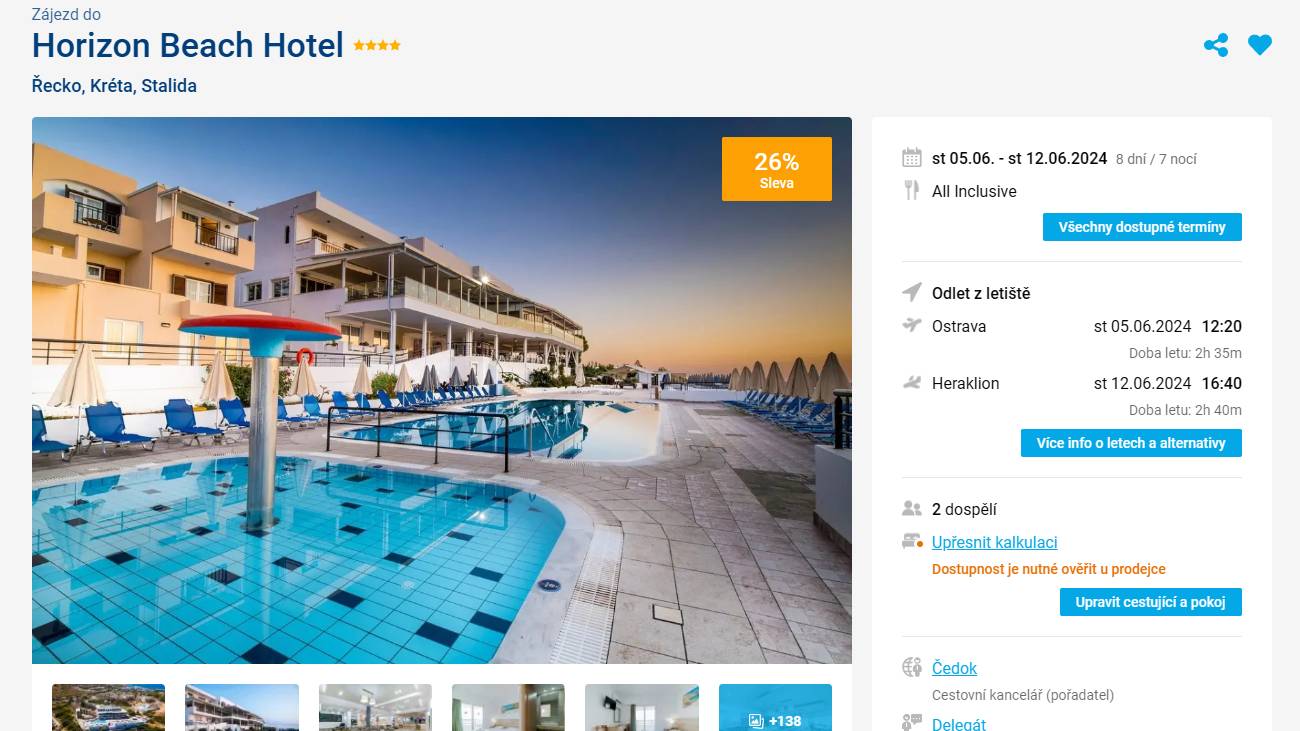The height and width of the screenshot is (731, 1300).
Task: Click the calendar icon beside the dates
Action: 911,157
